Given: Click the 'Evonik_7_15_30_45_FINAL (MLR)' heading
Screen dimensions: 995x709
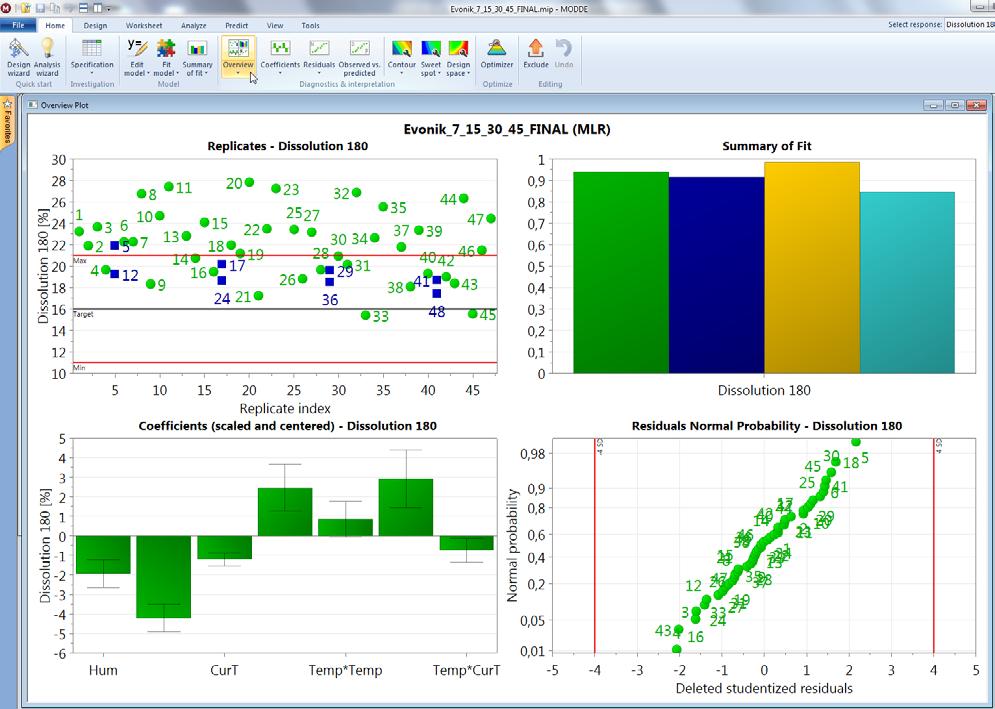Looking at the screenshot, I should 507,129.
